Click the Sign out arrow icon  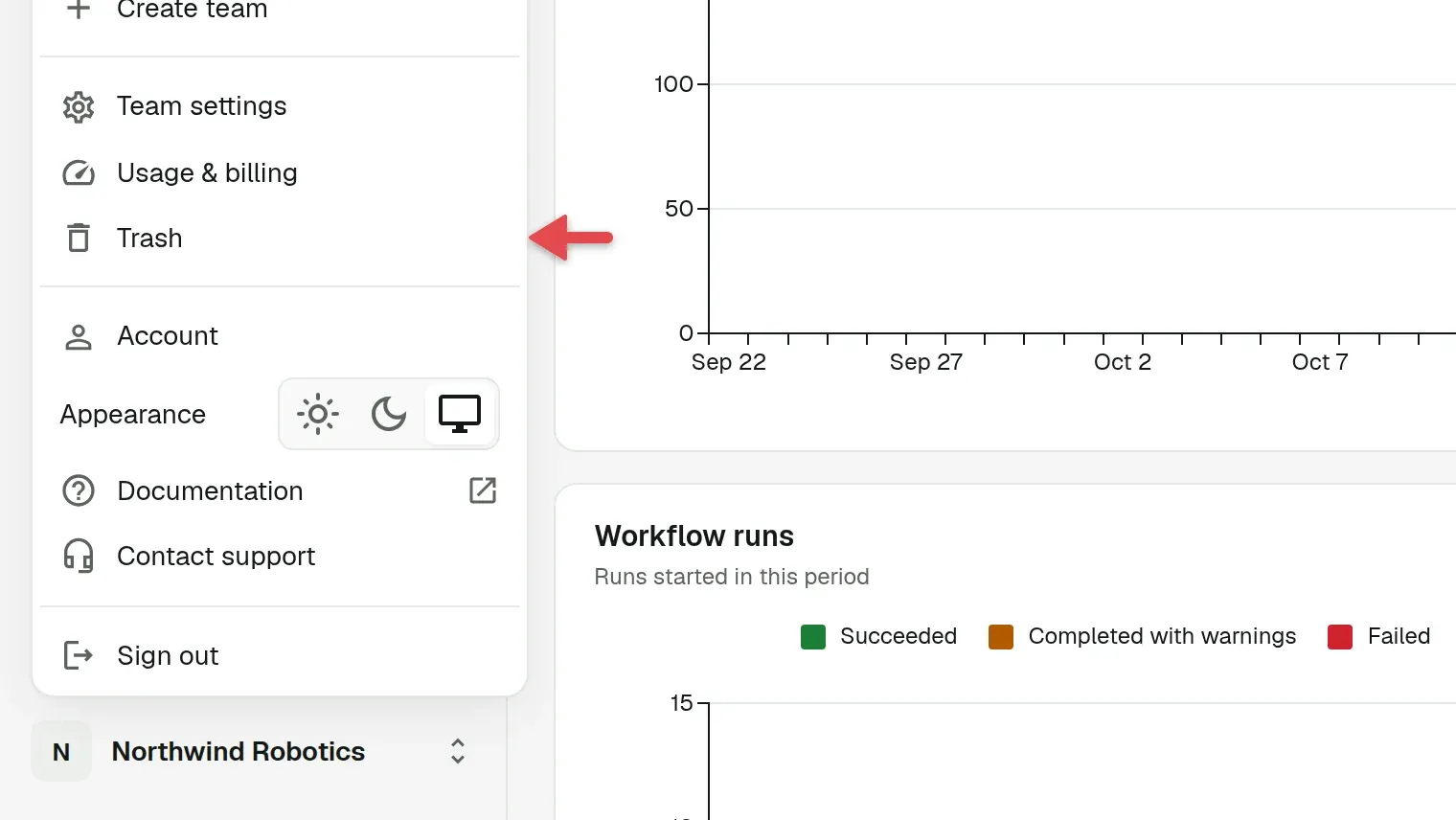79,656
